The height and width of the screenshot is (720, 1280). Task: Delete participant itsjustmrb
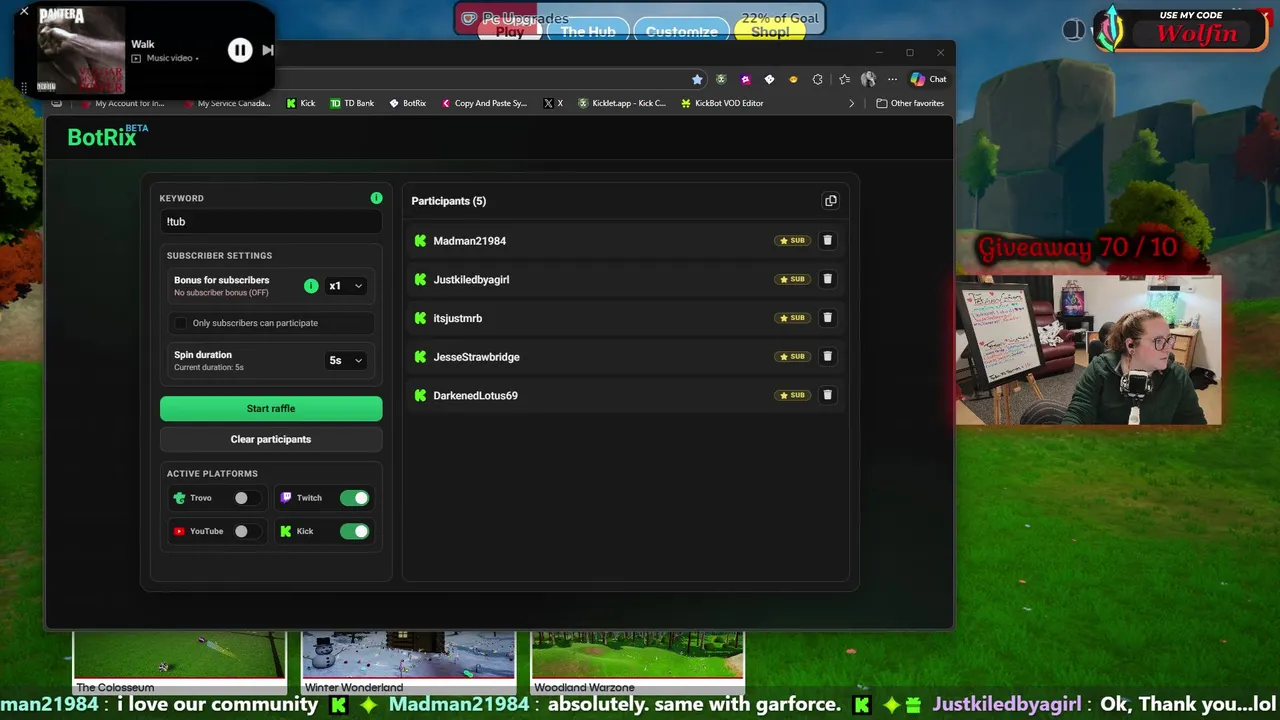(827, 318)
